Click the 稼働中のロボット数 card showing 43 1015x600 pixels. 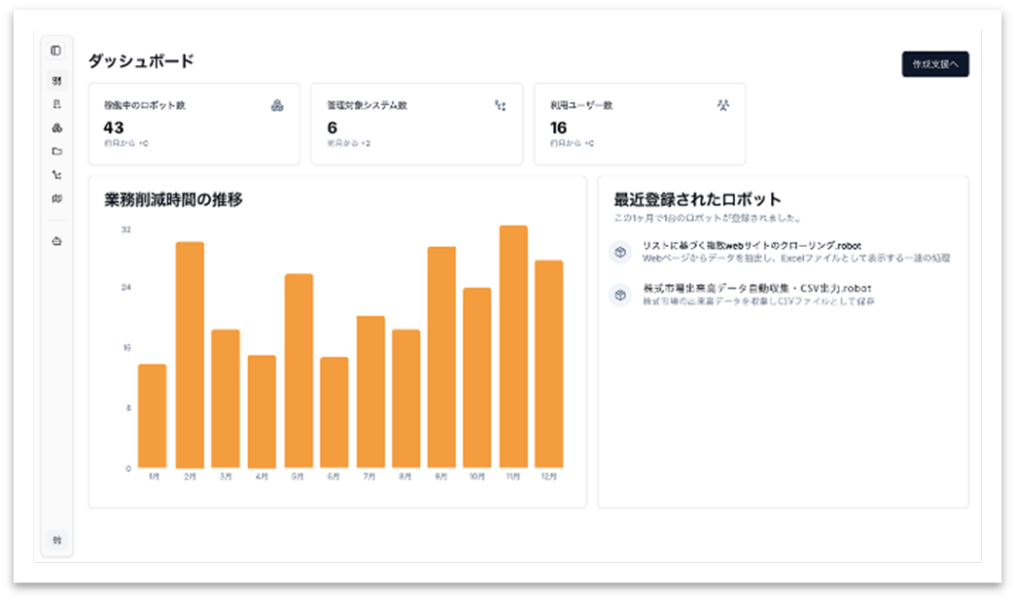click(193, 124)
